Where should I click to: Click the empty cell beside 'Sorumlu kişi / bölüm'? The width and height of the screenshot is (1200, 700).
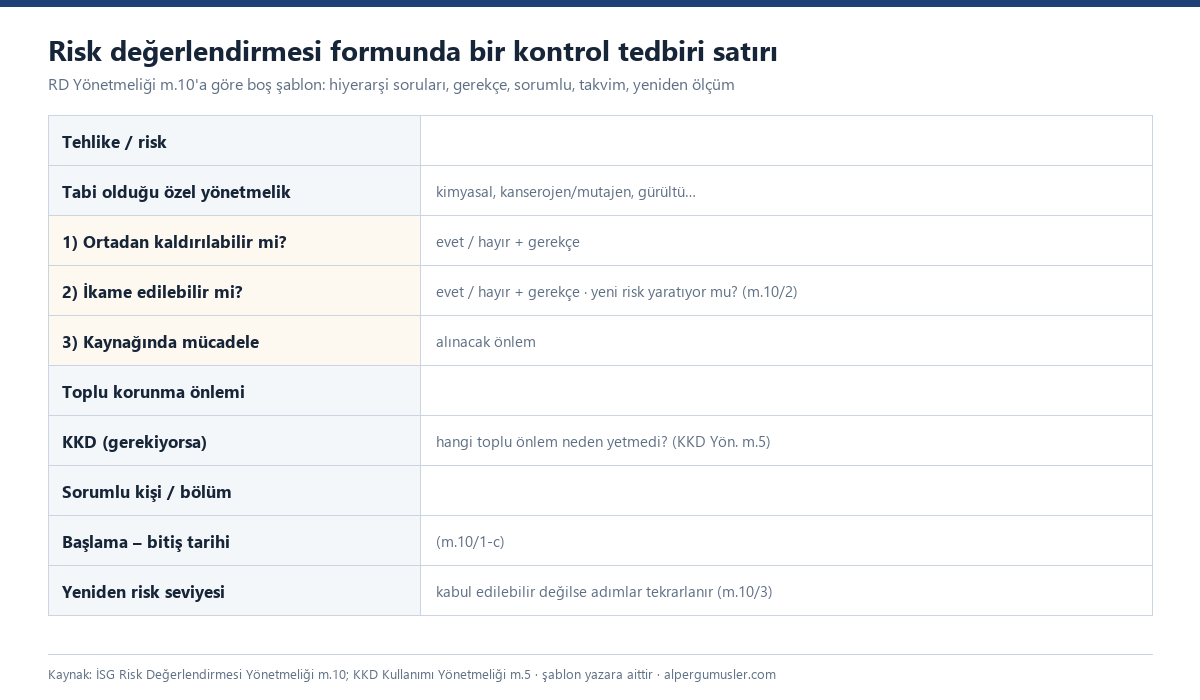786,491
